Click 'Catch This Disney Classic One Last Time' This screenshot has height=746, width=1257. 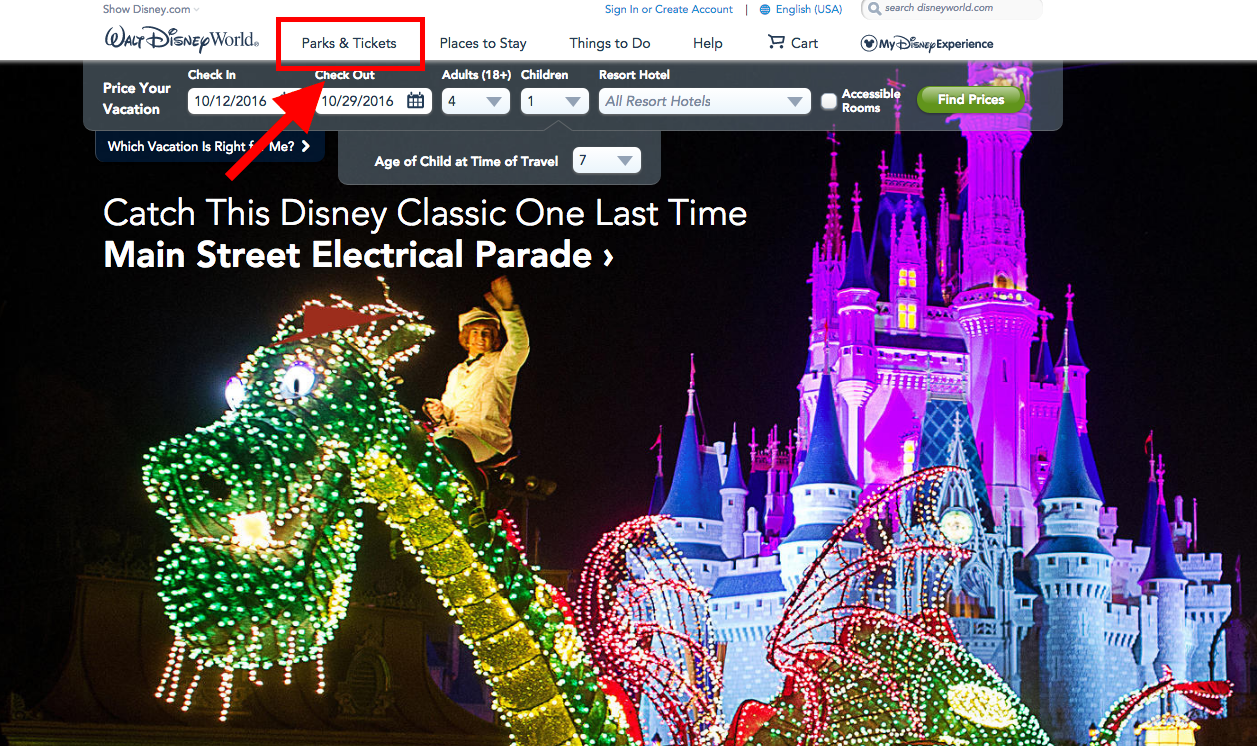(425, 213)
